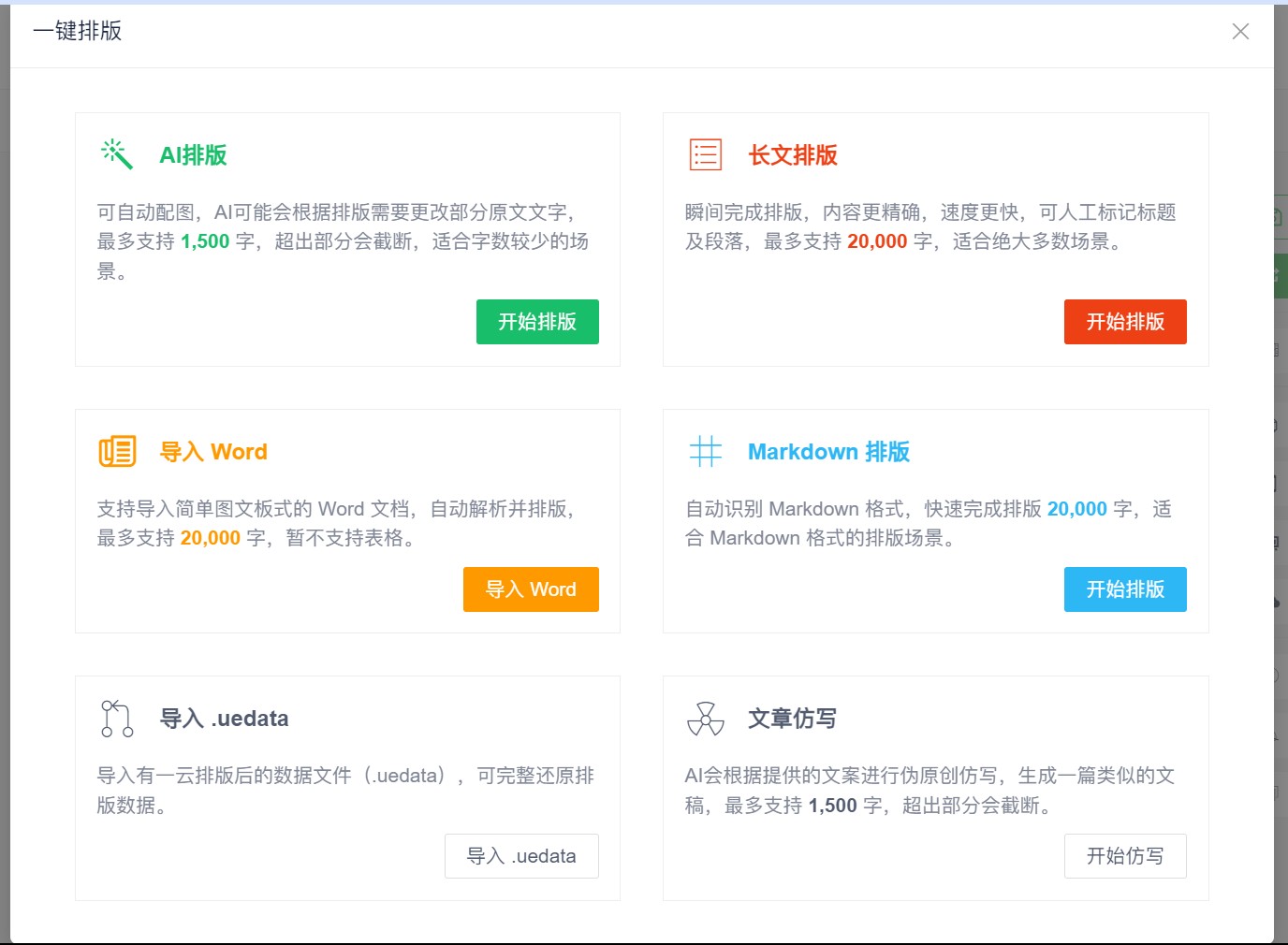
Task: Click the 一键排版 dialog title
Action: (x=78, y=31)
